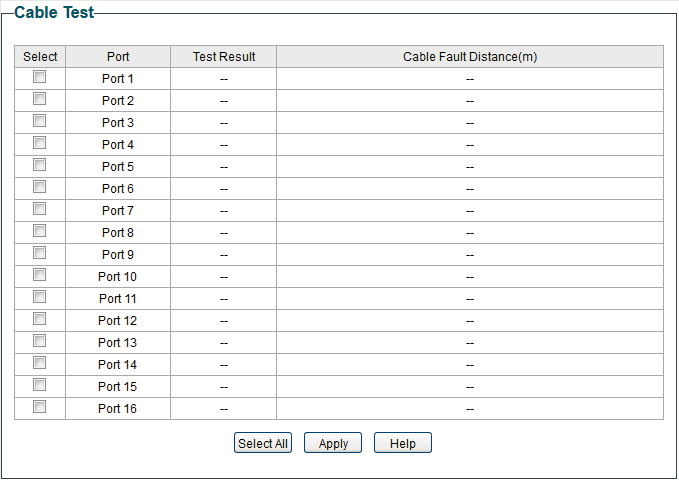Check the box for Port 7
The height and width of the screenshot is (480, 679).
tap(40, 209)
